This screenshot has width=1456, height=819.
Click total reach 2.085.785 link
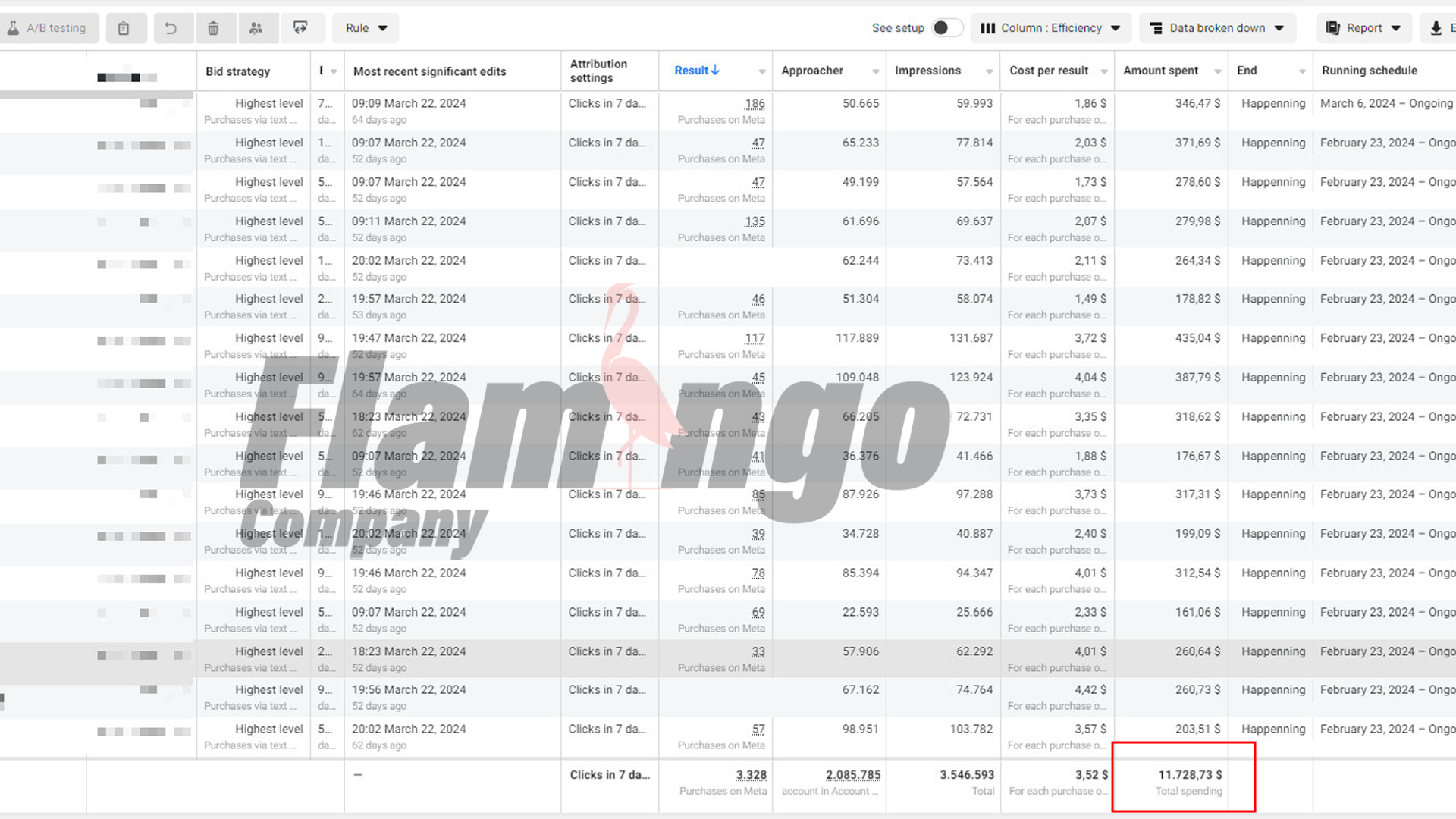point(853,775)
